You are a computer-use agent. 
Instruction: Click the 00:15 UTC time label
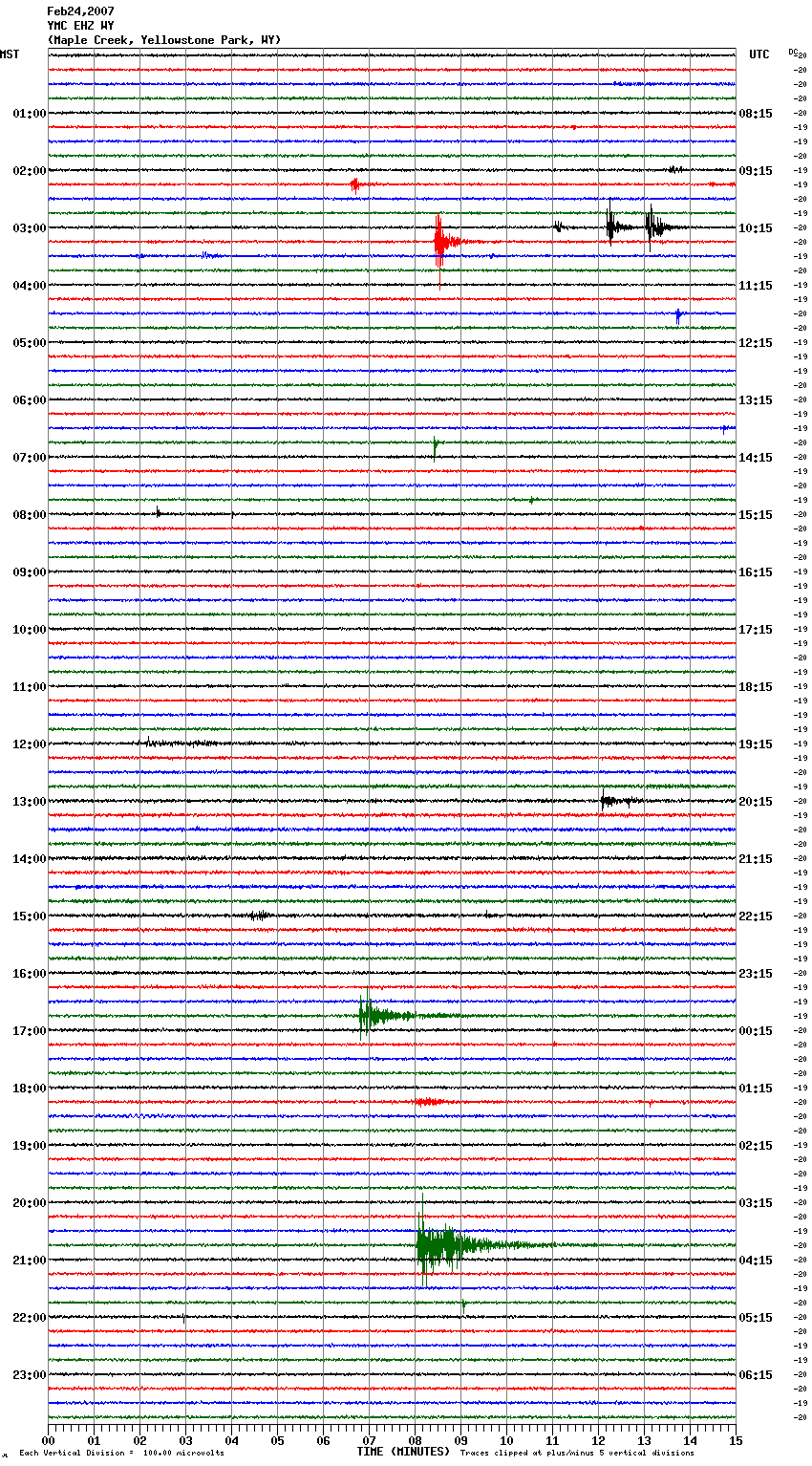pos(756,1030)
